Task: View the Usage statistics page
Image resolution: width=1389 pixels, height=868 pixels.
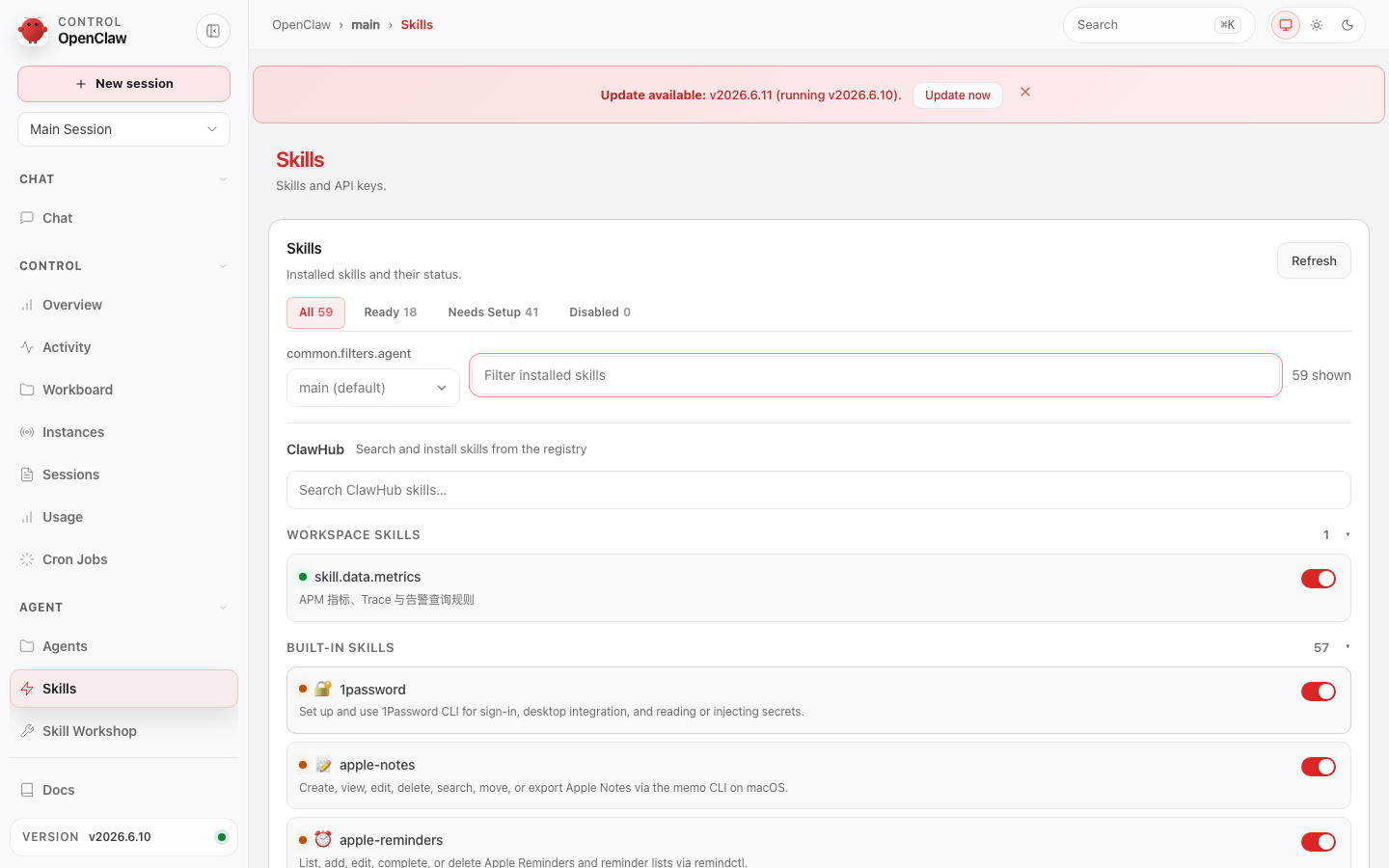Action: pos(123,517)
